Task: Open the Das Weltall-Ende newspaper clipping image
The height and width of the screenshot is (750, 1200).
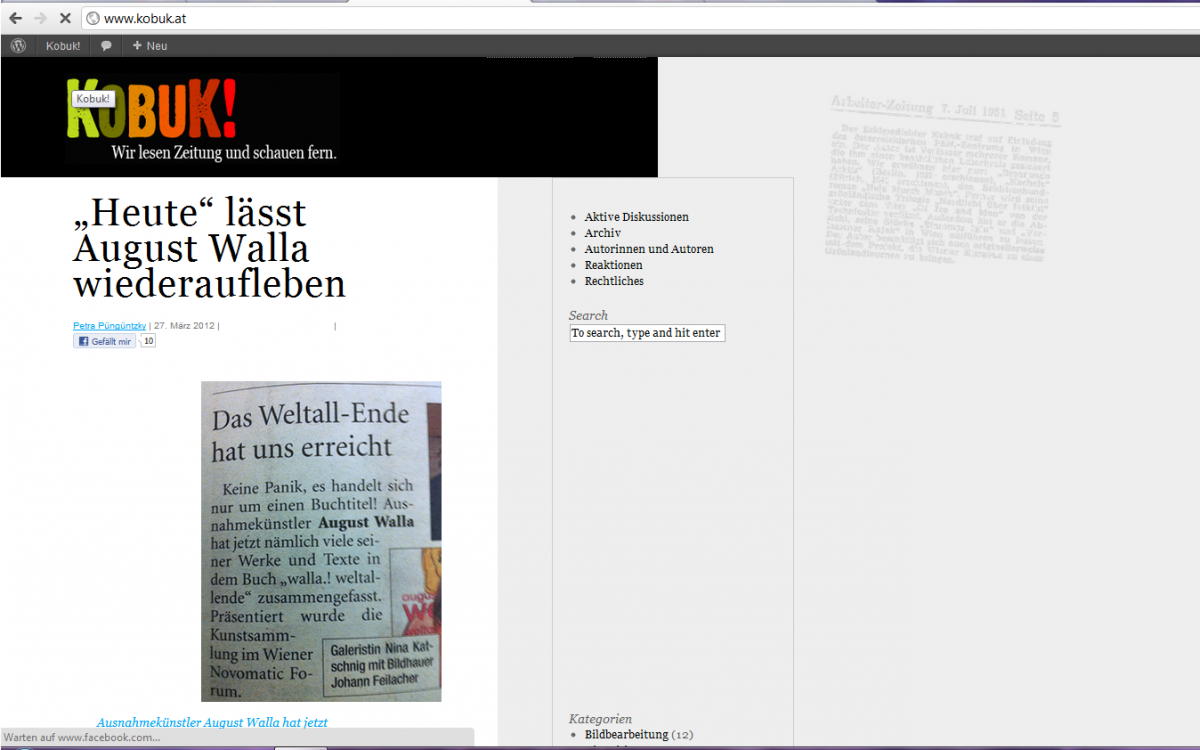Action: tap(321, 541)
